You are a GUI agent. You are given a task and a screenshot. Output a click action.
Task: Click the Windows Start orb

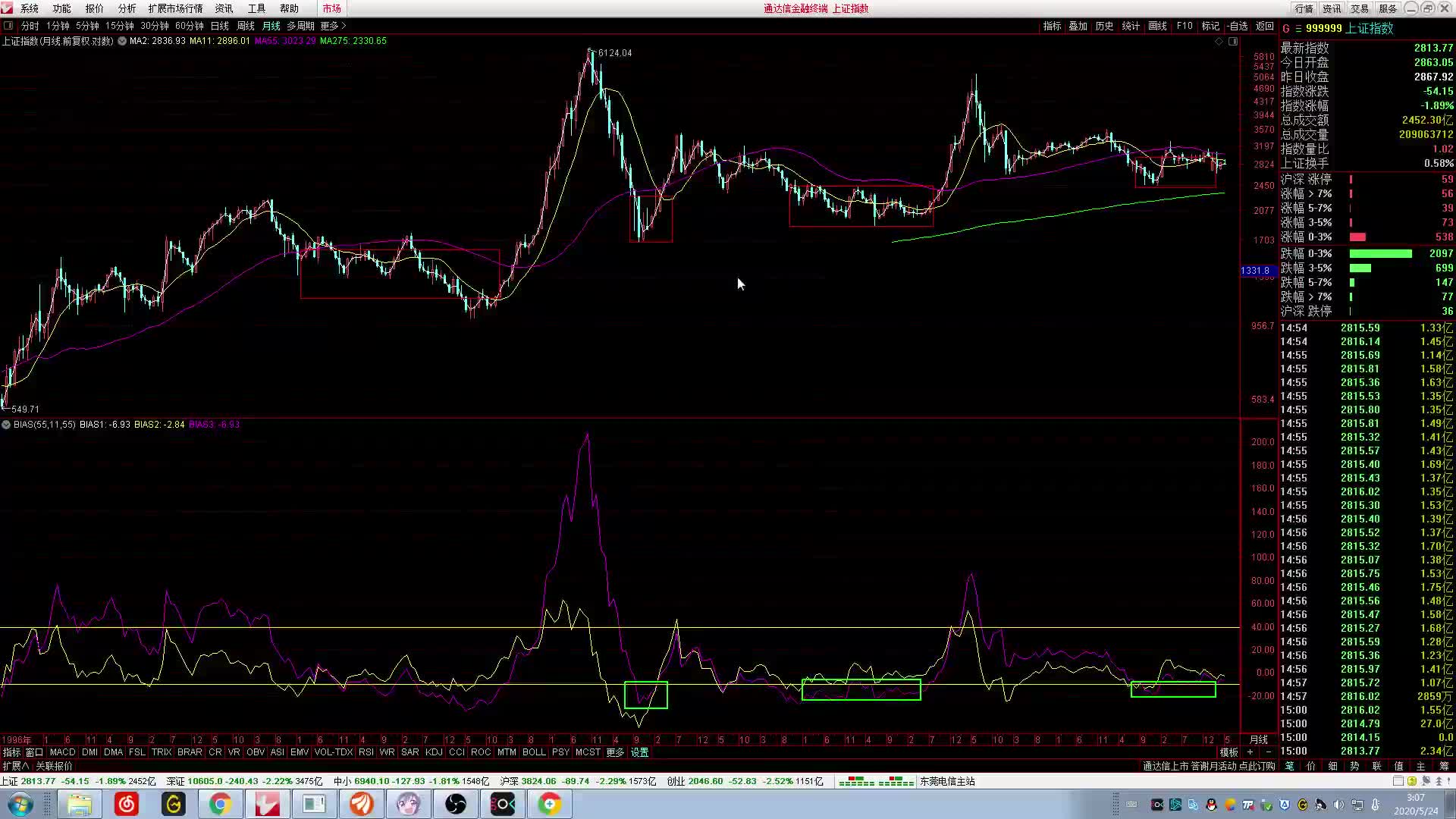(20, 804)
